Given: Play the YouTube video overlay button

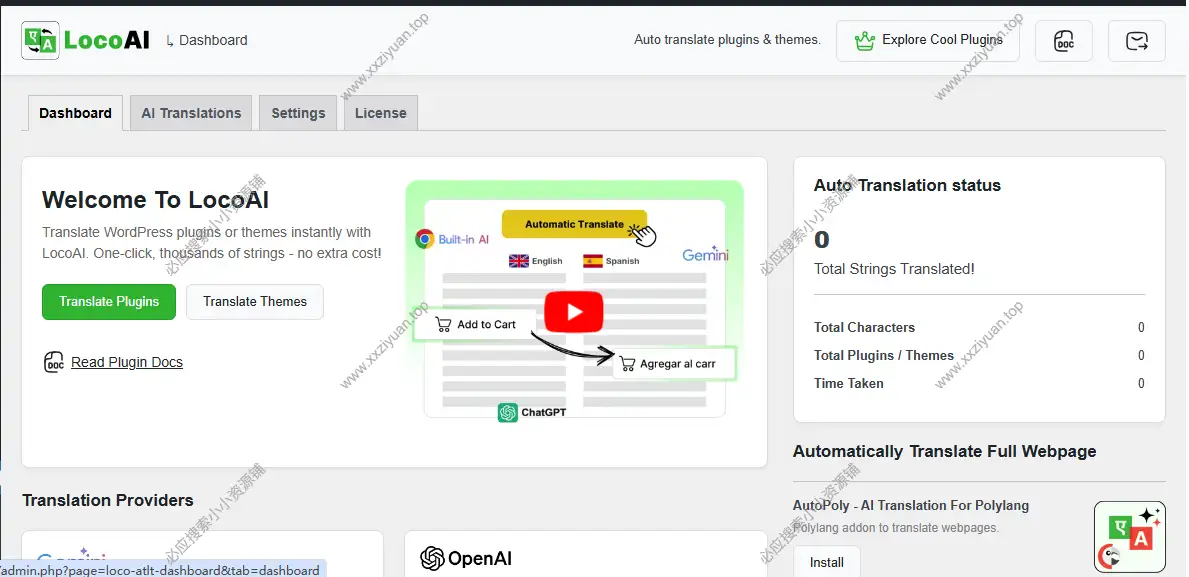Looking at the screenshot, I should (574, 312).
